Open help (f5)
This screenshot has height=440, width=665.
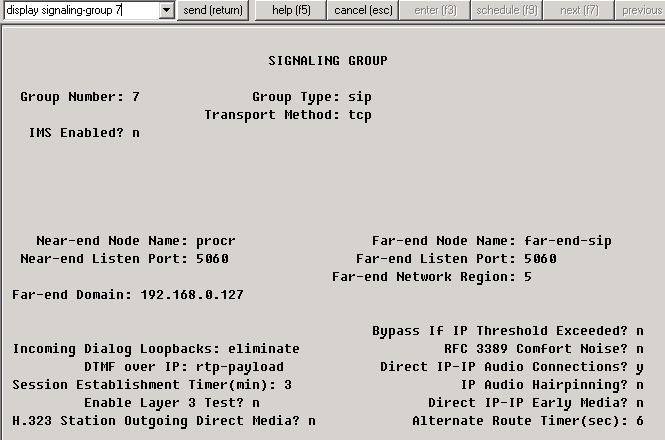[x=291, y=10]
